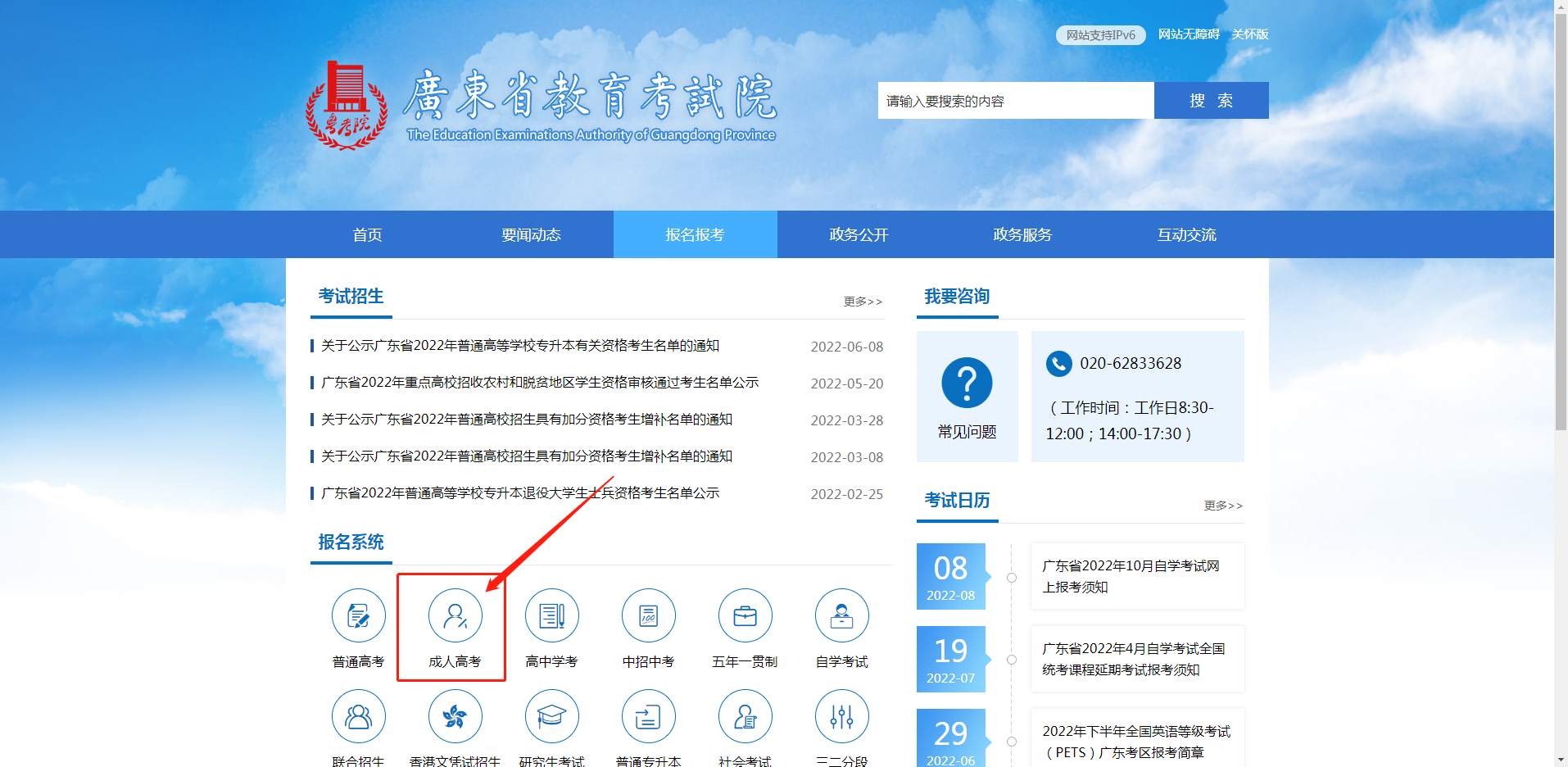Open the 专升本退役大学生士兵 notice

(520, 493)
